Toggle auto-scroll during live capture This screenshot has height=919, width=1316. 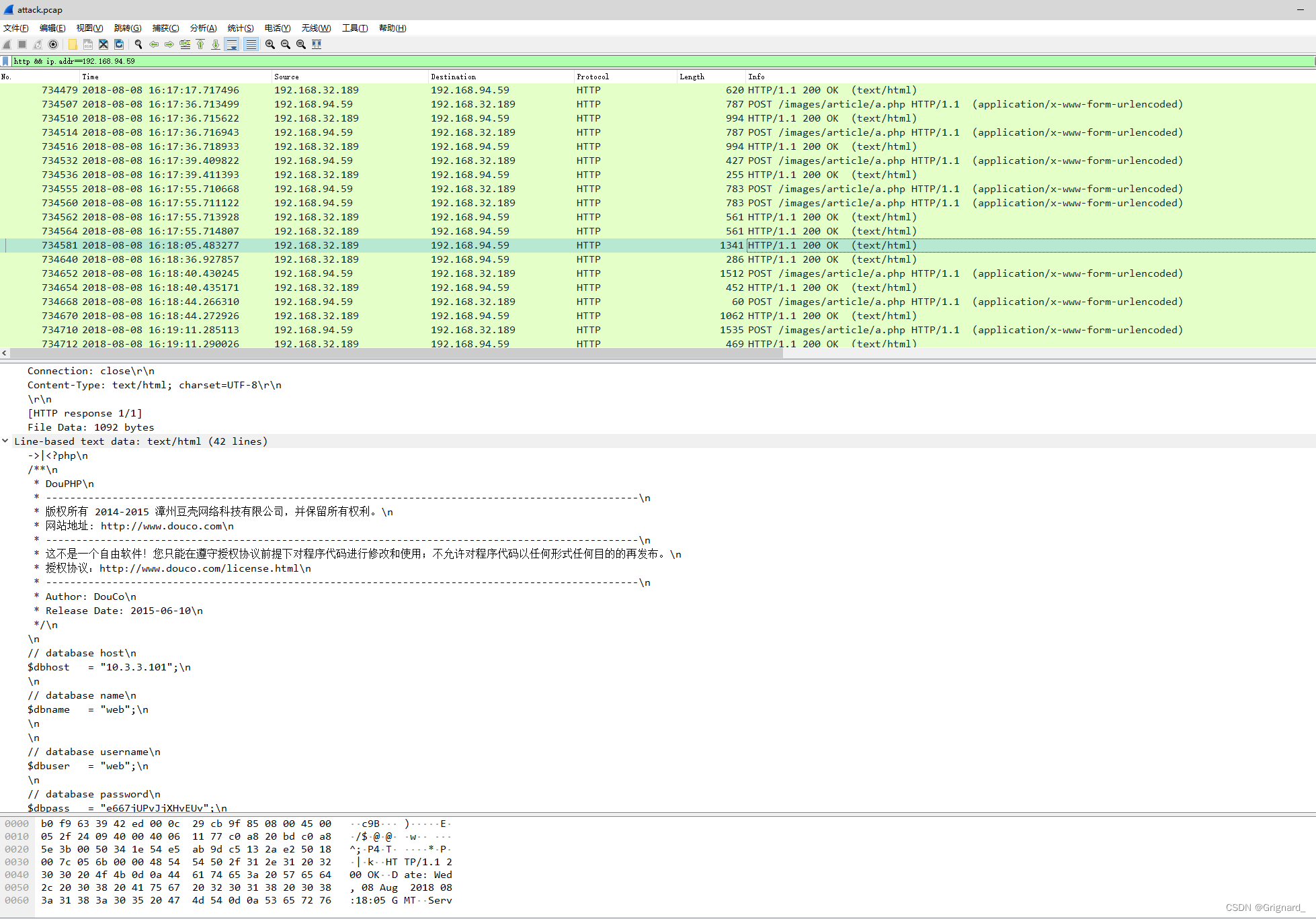click(232, 44)
